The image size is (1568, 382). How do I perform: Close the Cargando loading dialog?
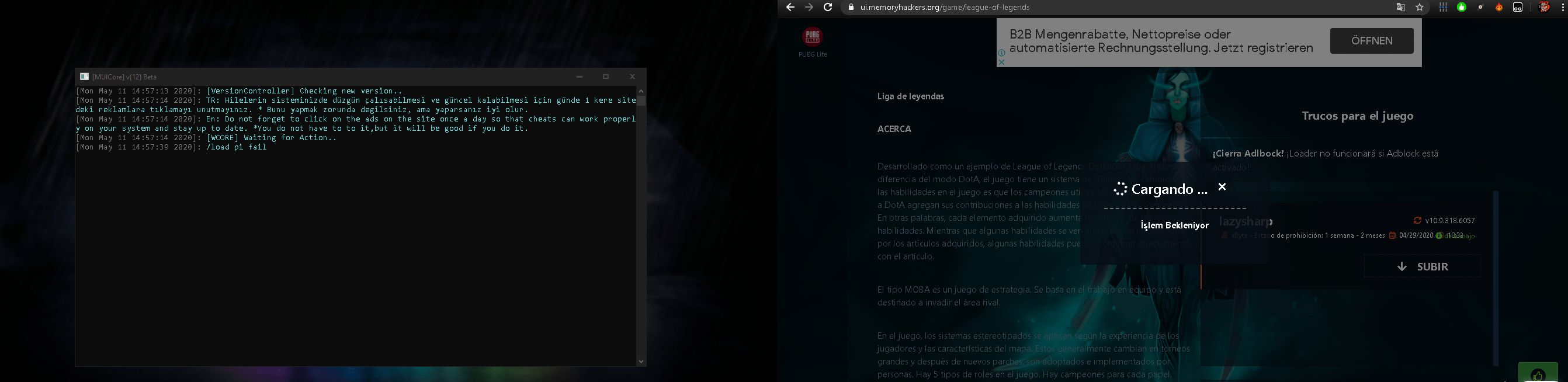tap(1222, 187)
